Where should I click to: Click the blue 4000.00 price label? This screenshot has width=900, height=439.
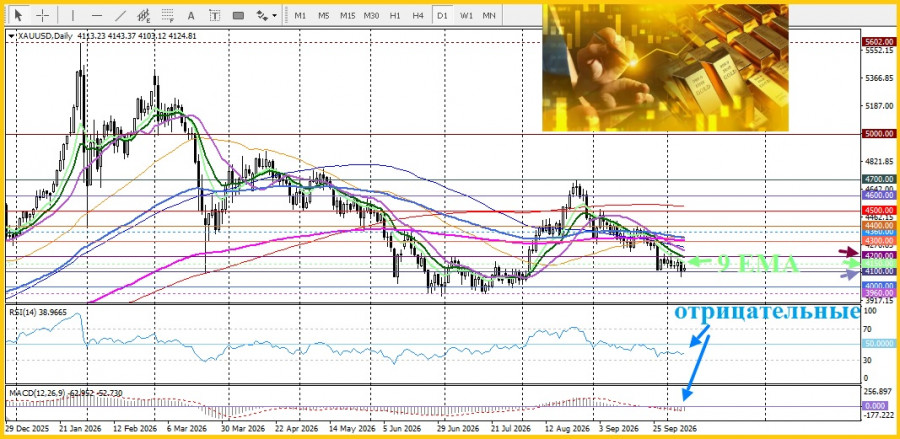(x=879, y=286)
